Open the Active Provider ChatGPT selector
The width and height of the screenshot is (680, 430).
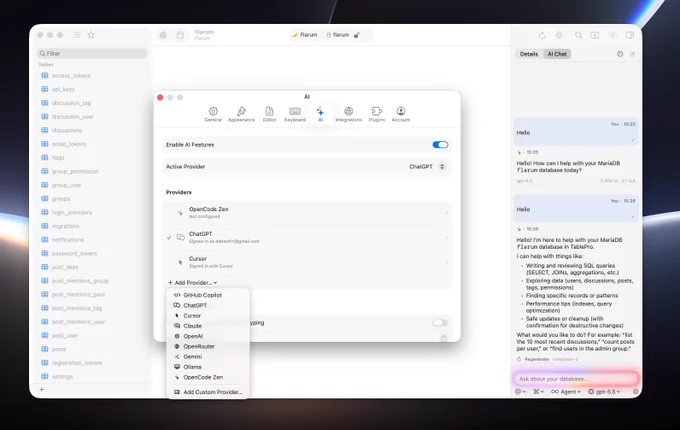427,166
